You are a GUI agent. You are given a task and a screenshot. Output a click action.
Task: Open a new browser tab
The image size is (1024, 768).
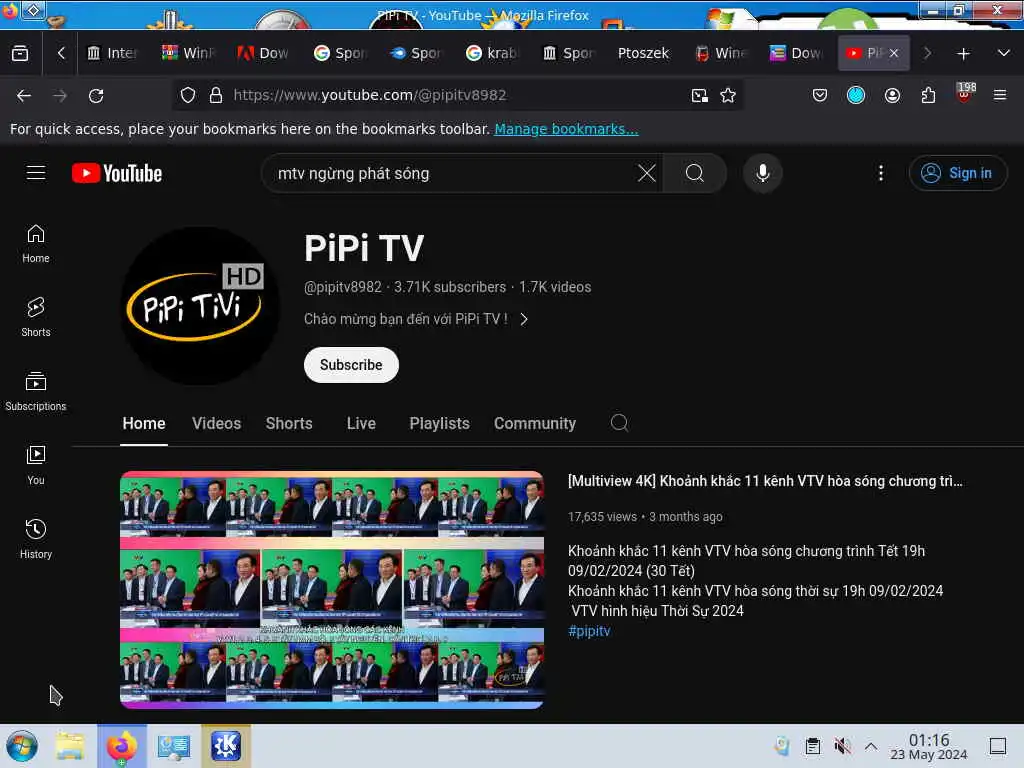coord(963,53)
